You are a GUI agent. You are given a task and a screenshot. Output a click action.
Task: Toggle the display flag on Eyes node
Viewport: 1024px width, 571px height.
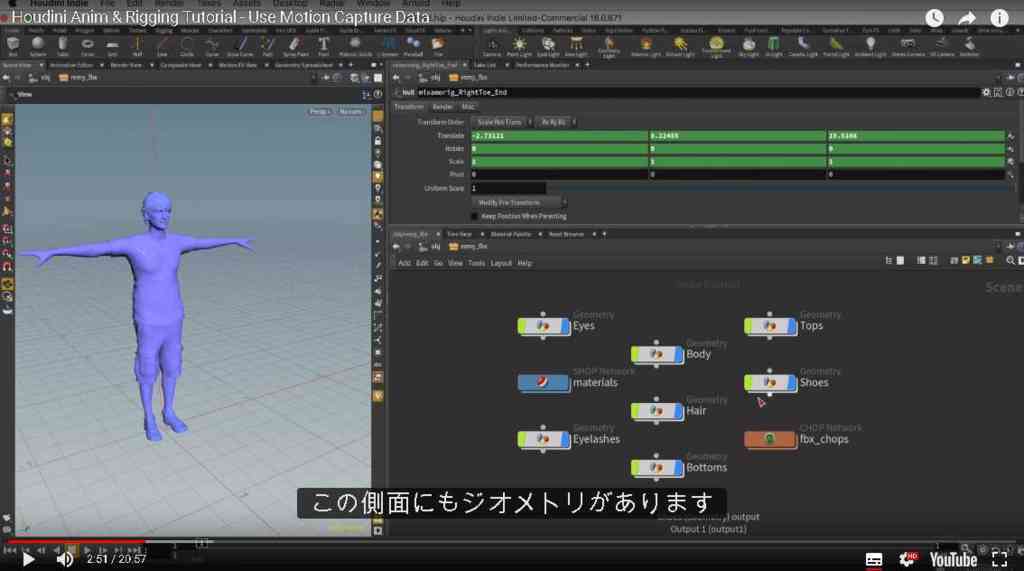[x=566, y=325]
